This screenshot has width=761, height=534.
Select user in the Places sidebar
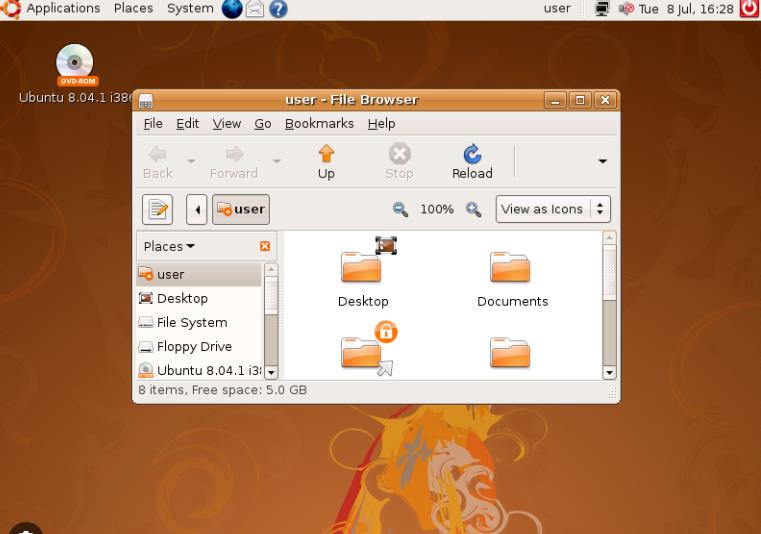tap(199, 274)
